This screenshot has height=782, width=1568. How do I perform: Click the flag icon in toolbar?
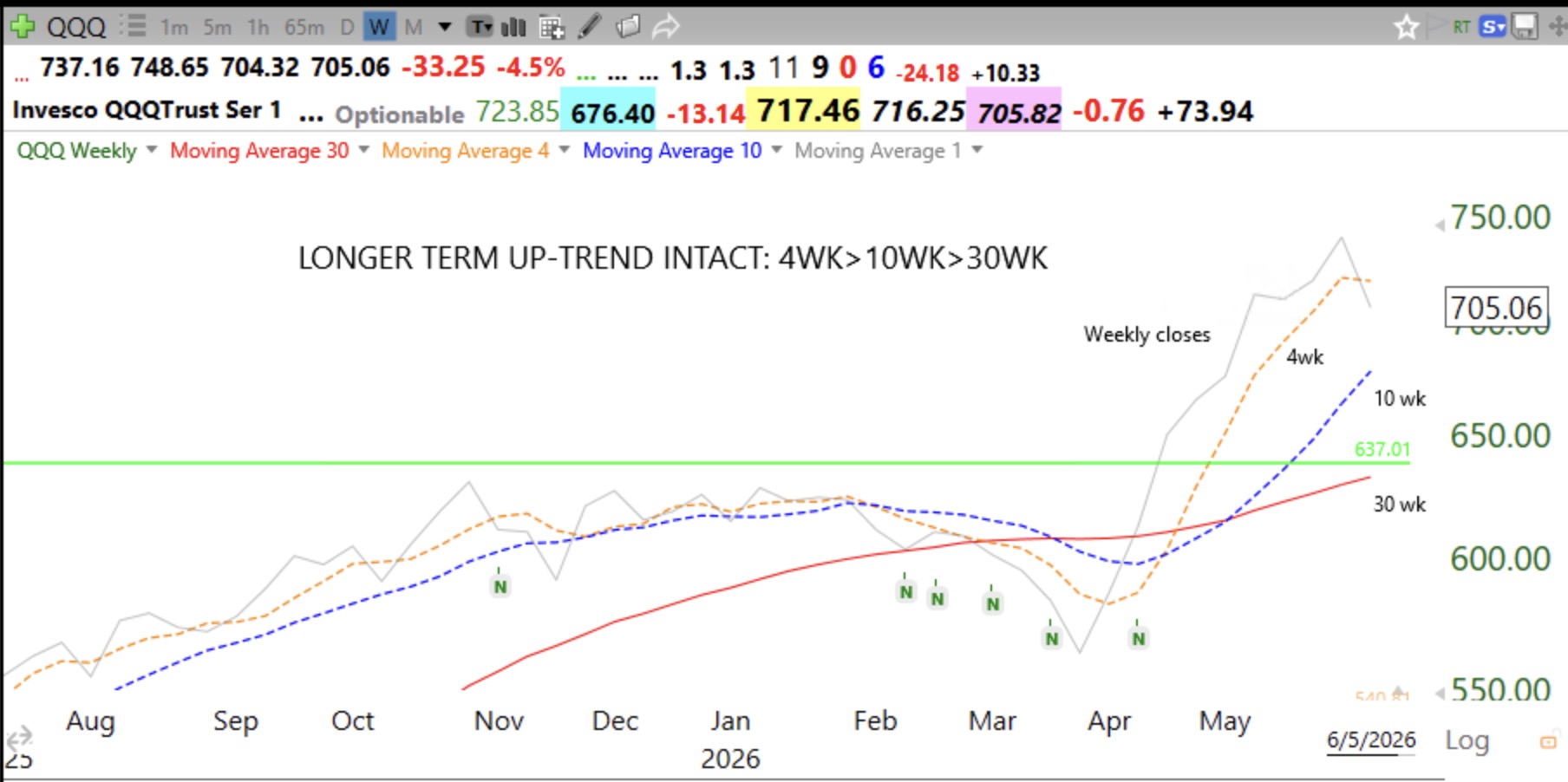pos(1436,26)
